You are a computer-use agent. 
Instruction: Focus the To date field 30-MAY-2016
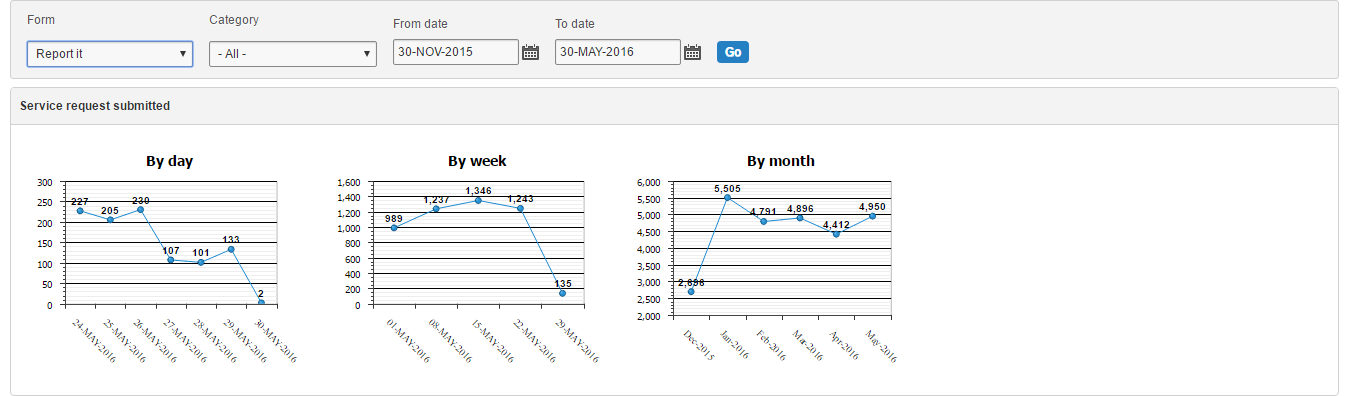click(x=618, y=52)
